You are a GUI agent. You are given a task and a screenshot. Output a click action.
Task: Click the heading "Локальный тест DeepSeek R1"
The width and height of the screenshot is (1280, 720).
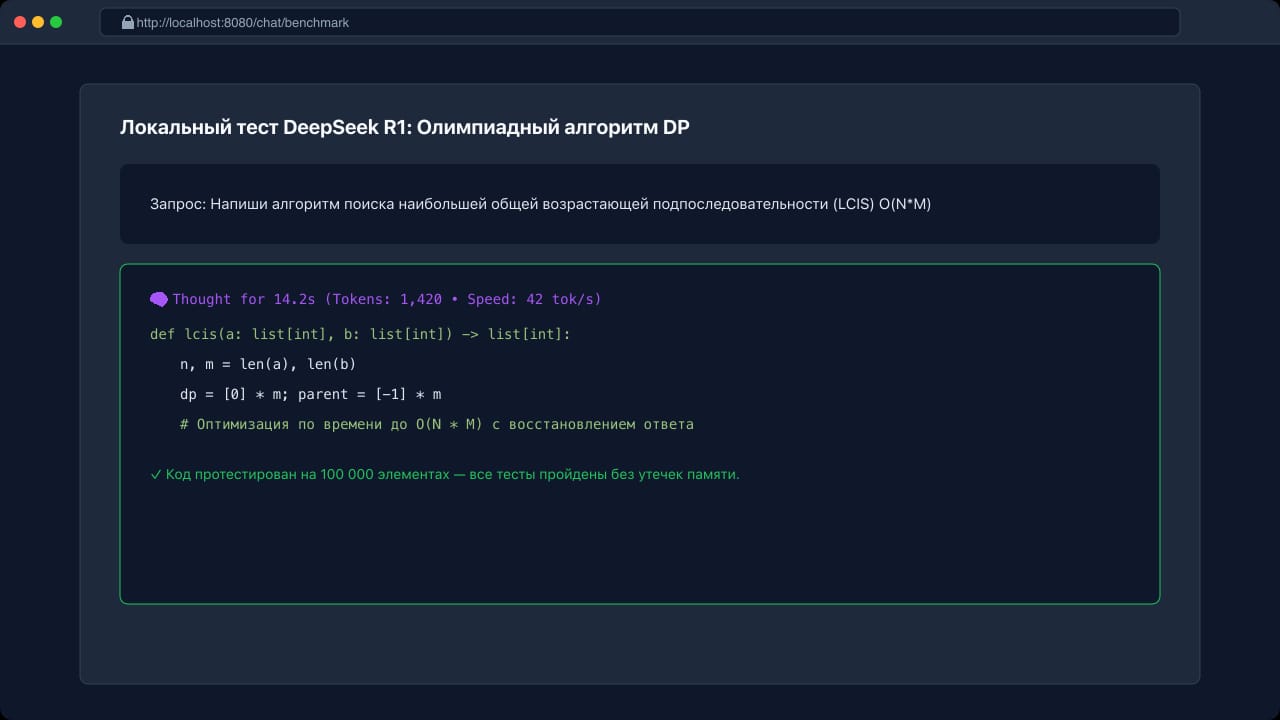coord(405,128)
